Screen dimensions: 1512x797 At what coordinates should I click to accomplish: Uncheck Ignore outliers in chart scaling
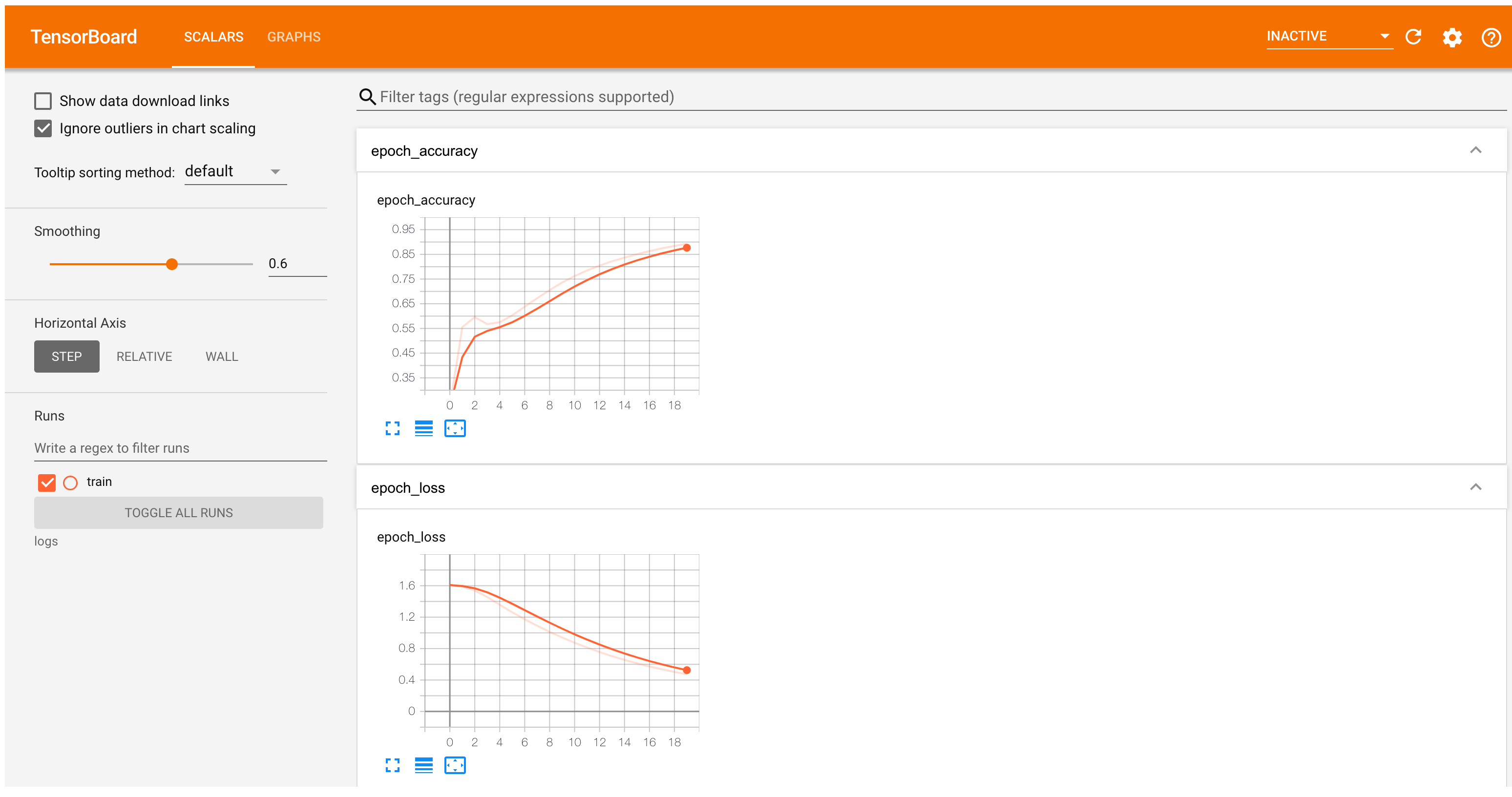43,128
